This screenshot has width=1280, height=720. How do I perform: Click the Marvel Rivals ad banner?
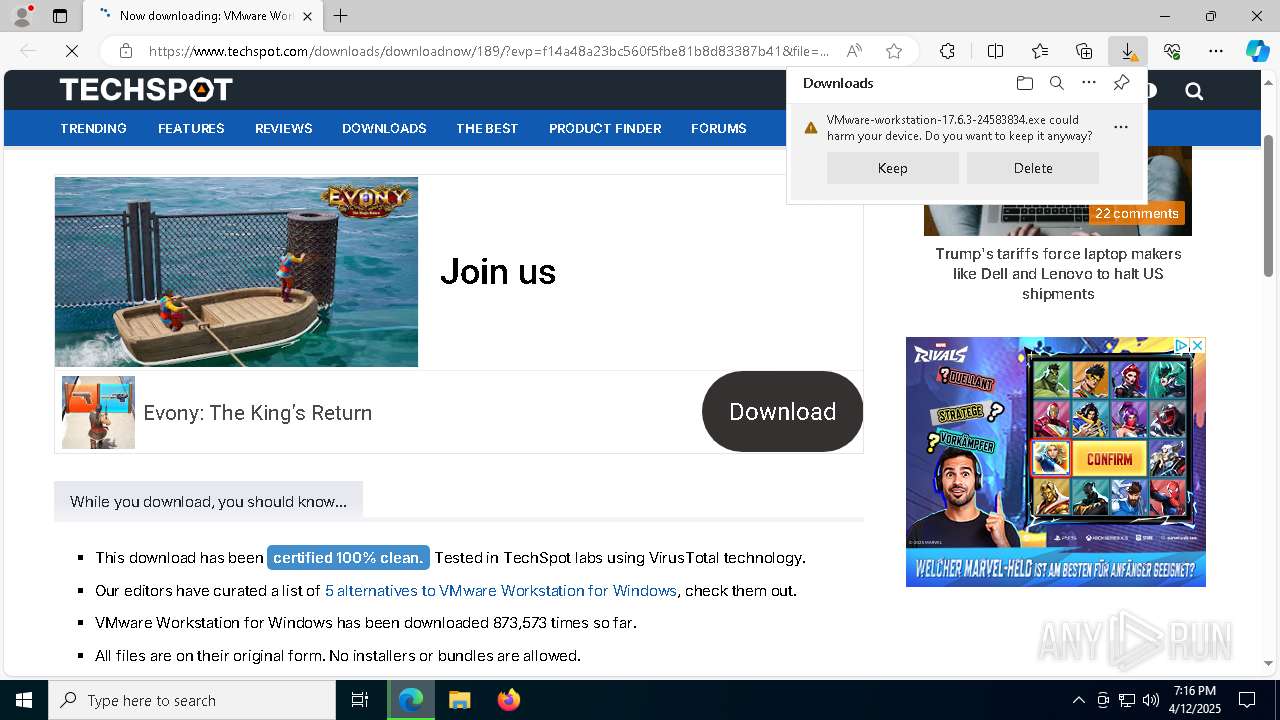point(1055,462)
